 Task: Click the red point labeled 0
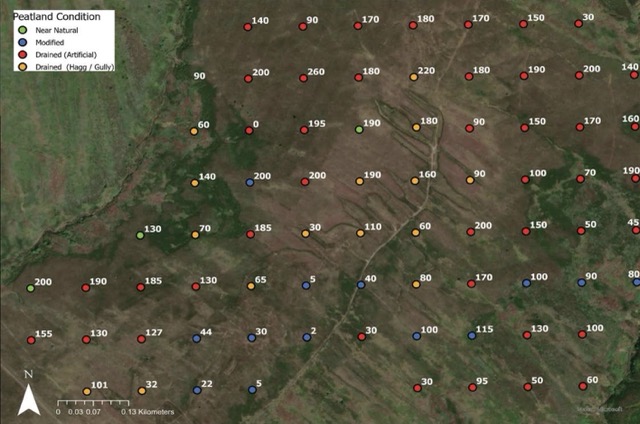pyautogui.click(x=249, y=130)
